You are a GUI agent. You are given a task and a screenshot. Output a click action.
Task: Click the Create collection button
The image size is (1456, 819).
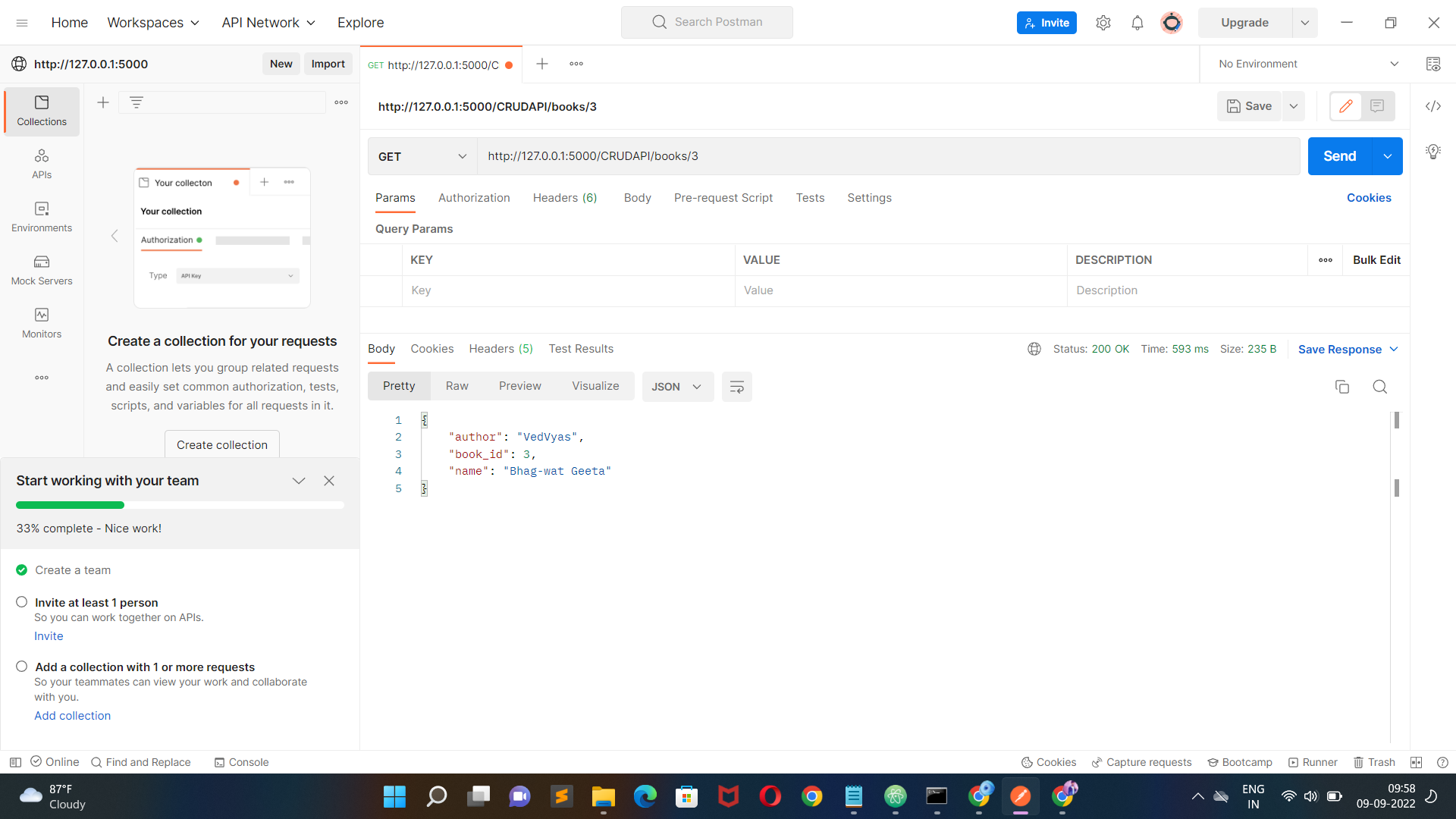221,444
